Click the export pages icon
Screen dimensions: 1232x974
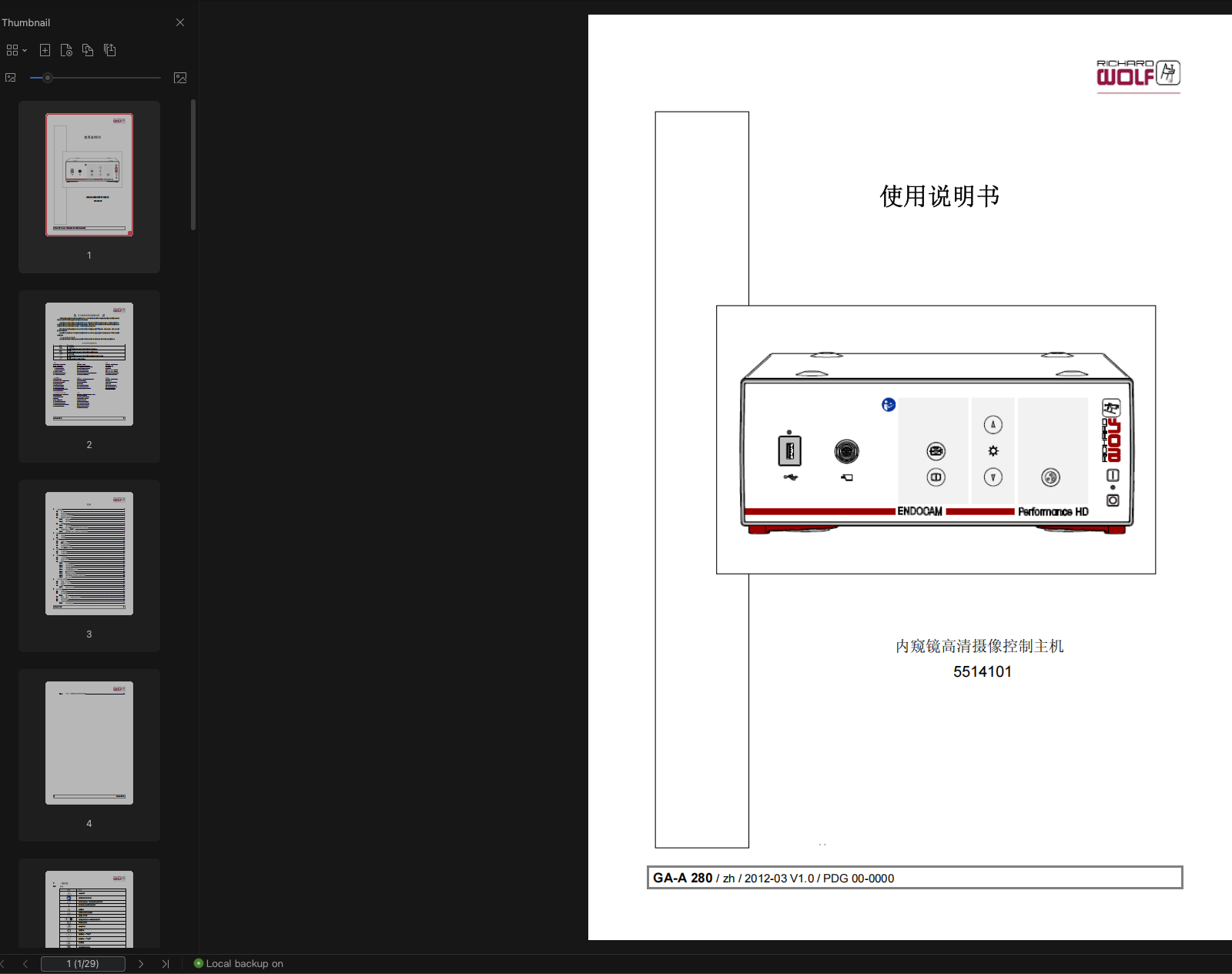pos(109,49)
